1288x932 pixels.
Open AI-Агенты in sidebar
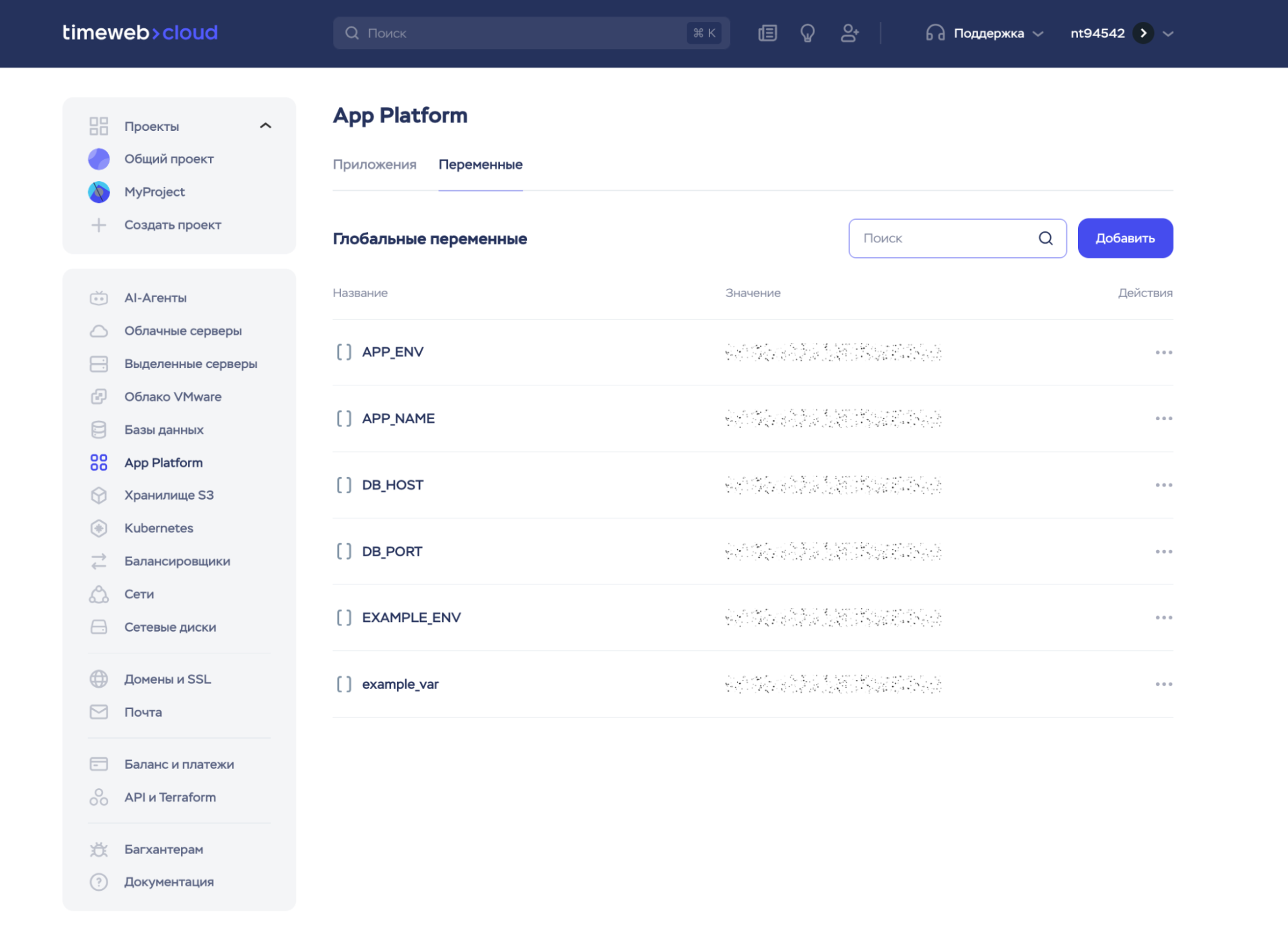(155, 298)
